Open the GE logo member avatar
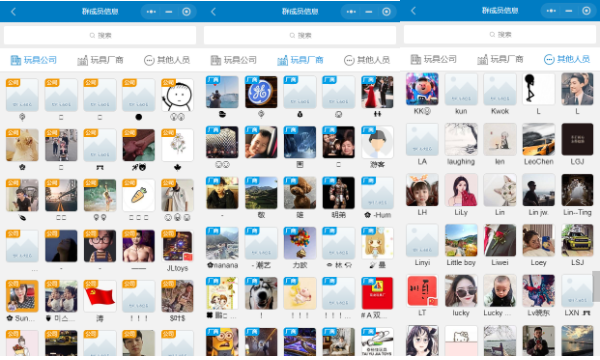Screen dimensions: 600x360 (261, 92)
